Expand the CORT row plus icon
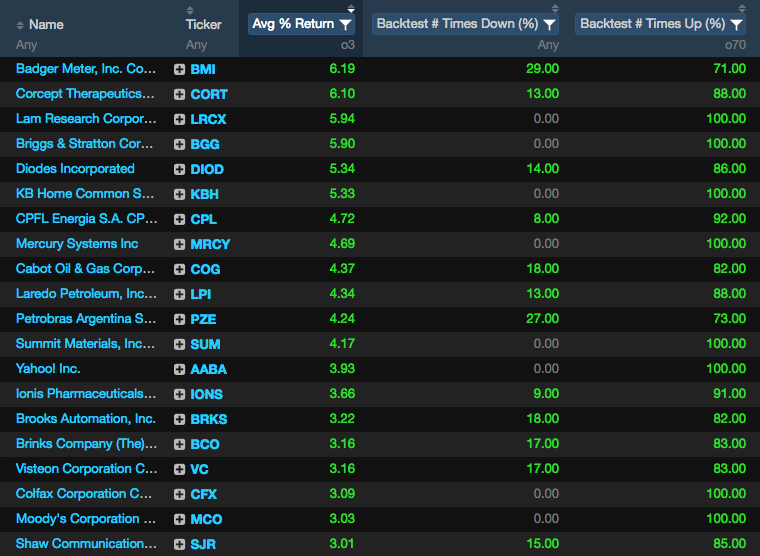Screen dimensions: 760x556 [x=179, y=95]
